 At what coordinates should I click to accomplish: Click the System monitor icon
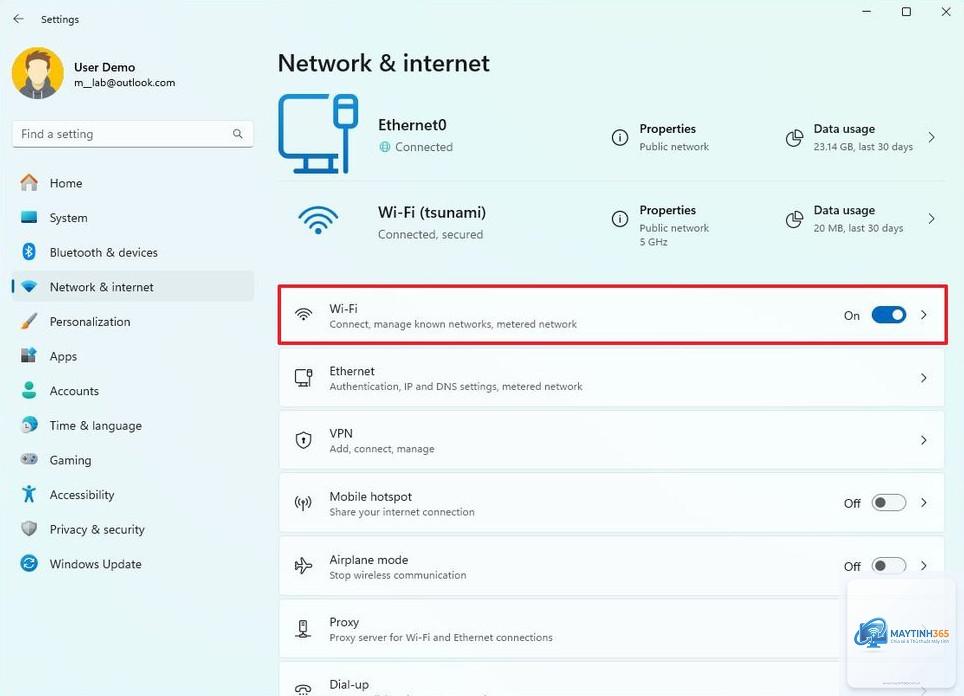point(29,217)
